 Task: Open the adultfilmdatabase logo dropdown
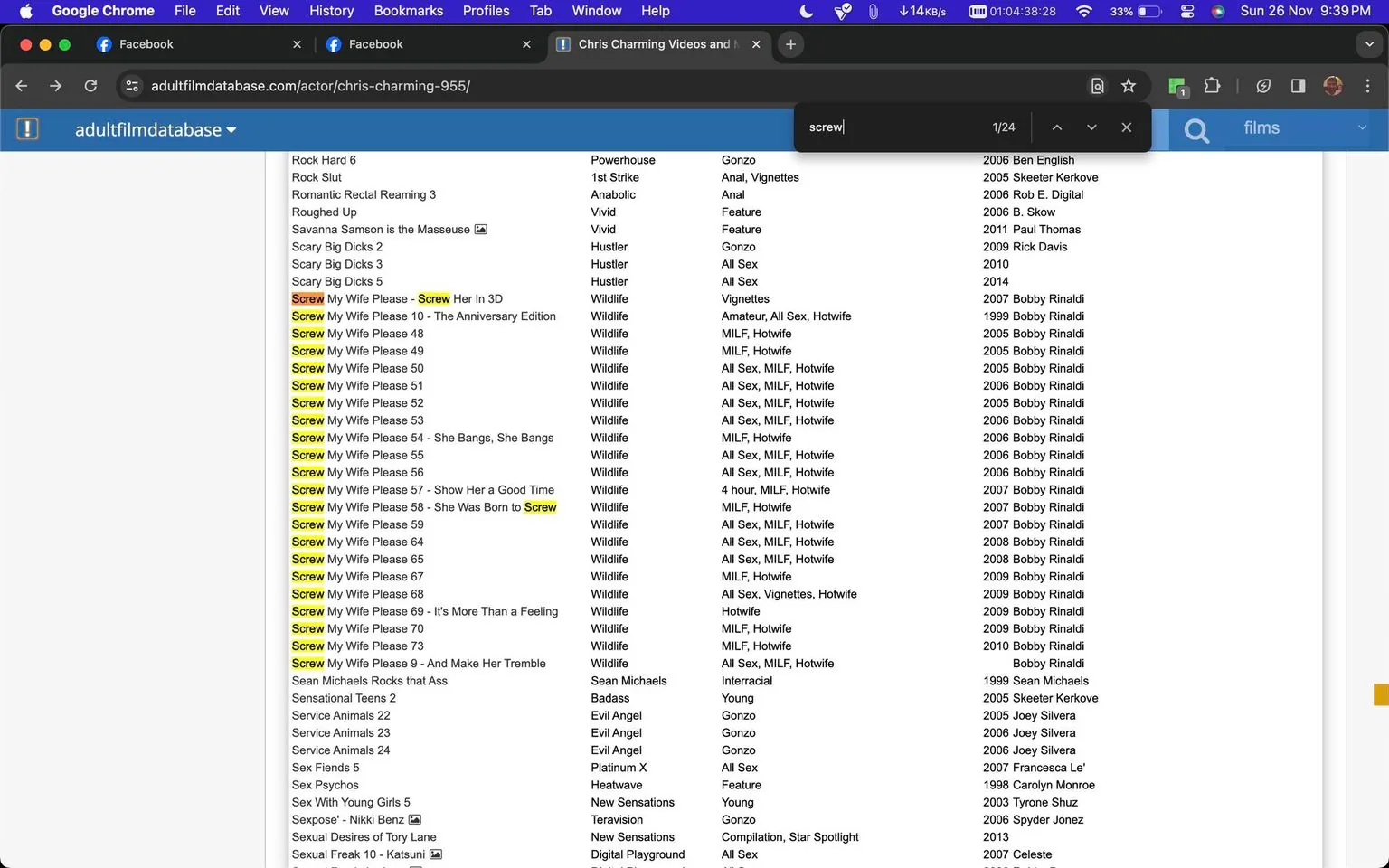click(x=156, y=129)
